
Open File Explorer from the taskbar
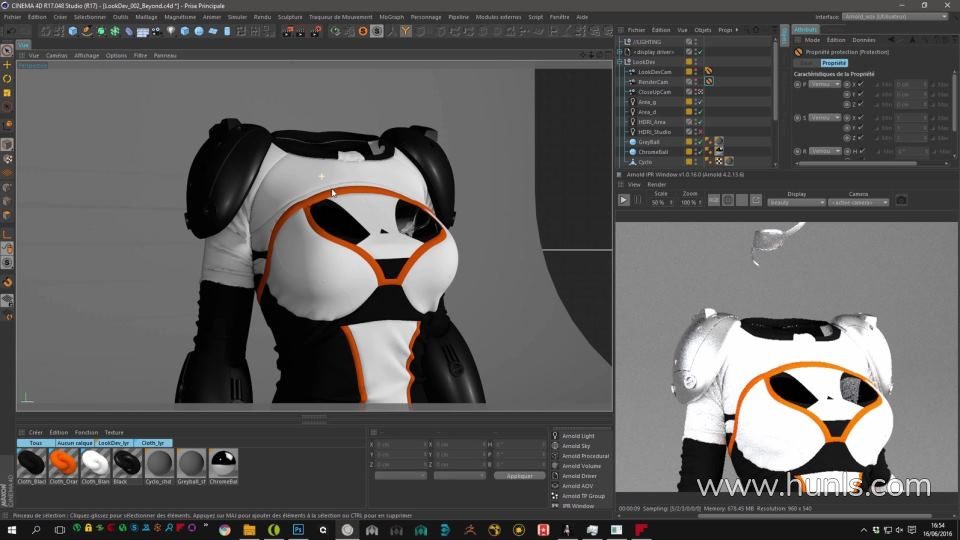(x=249, y=530)
